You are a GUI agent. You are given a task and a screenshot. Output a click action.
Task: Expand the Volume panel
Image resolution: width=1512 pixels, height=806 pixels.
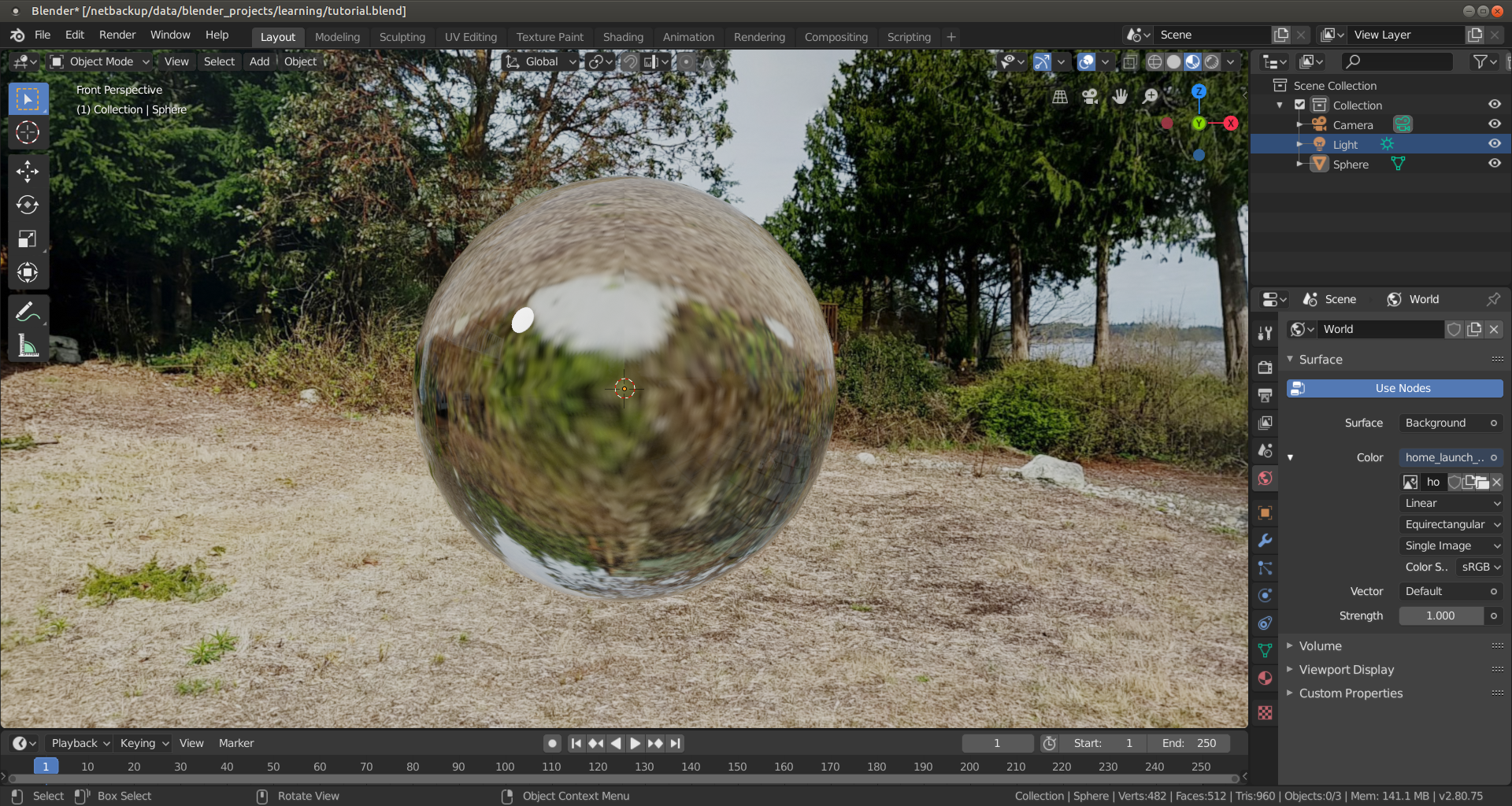pos(1320,646)
